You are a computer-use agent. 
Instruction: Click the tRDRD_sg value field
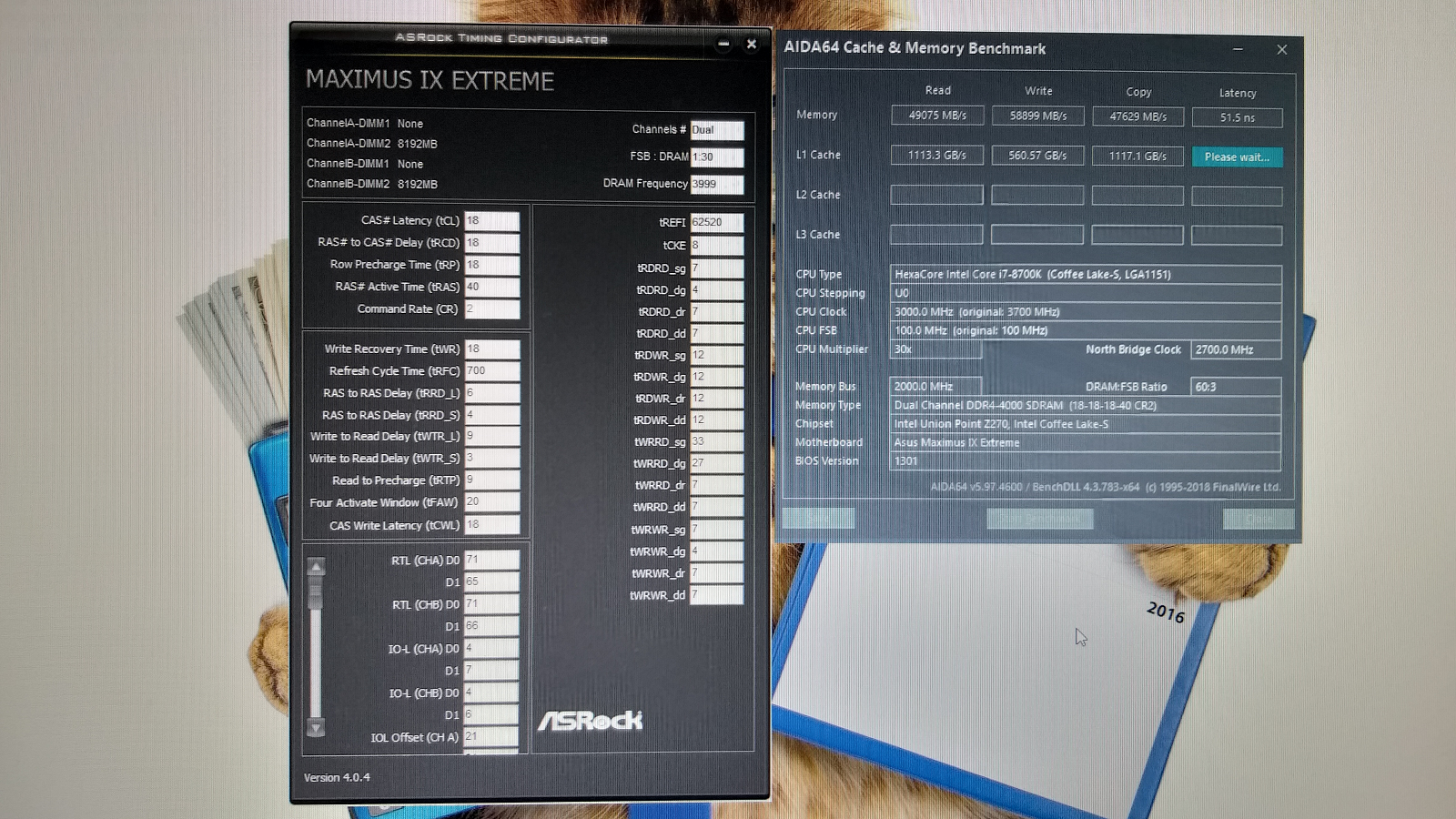(717, 268)
